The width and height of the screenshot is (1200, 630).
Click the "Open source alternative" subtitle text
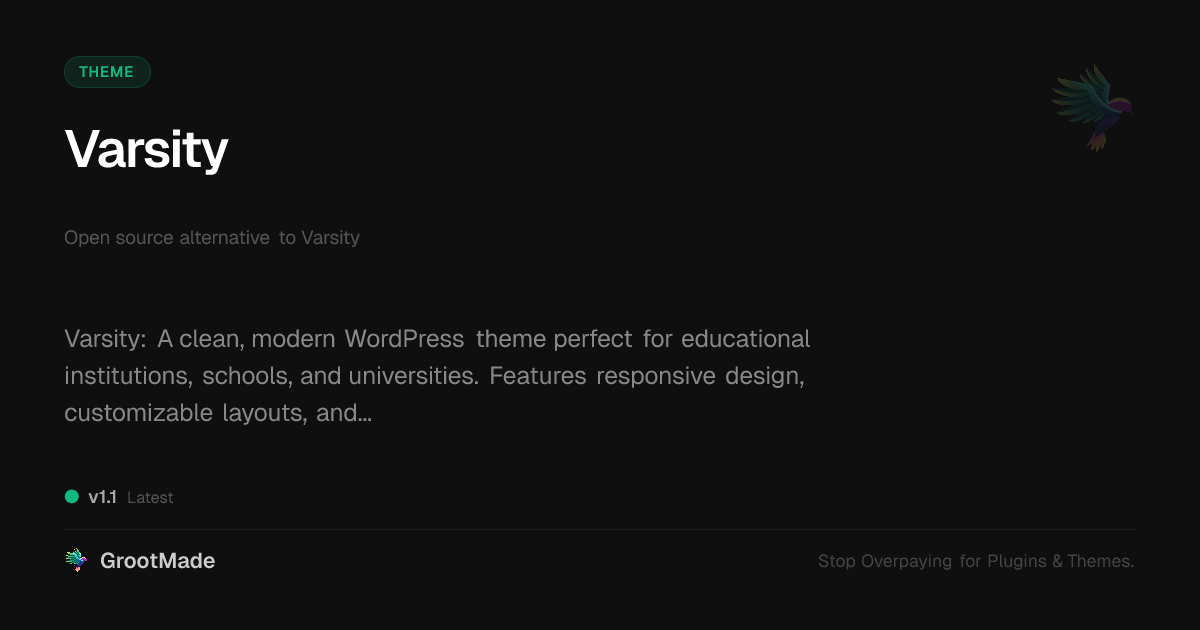167,238
